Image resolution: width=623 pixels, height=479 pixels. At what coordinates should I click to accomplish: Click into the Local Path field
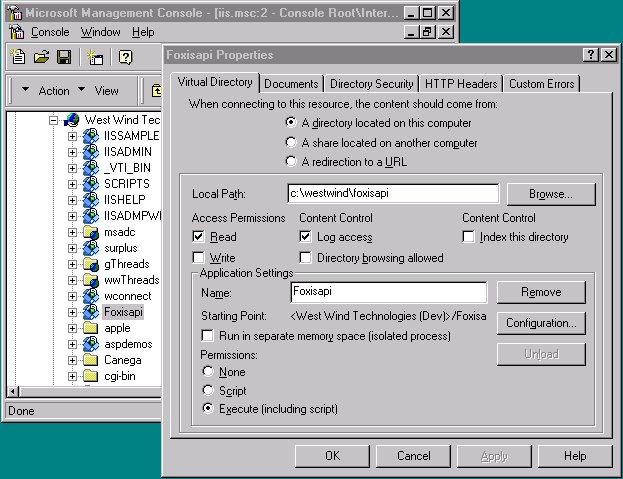[393, 193]
